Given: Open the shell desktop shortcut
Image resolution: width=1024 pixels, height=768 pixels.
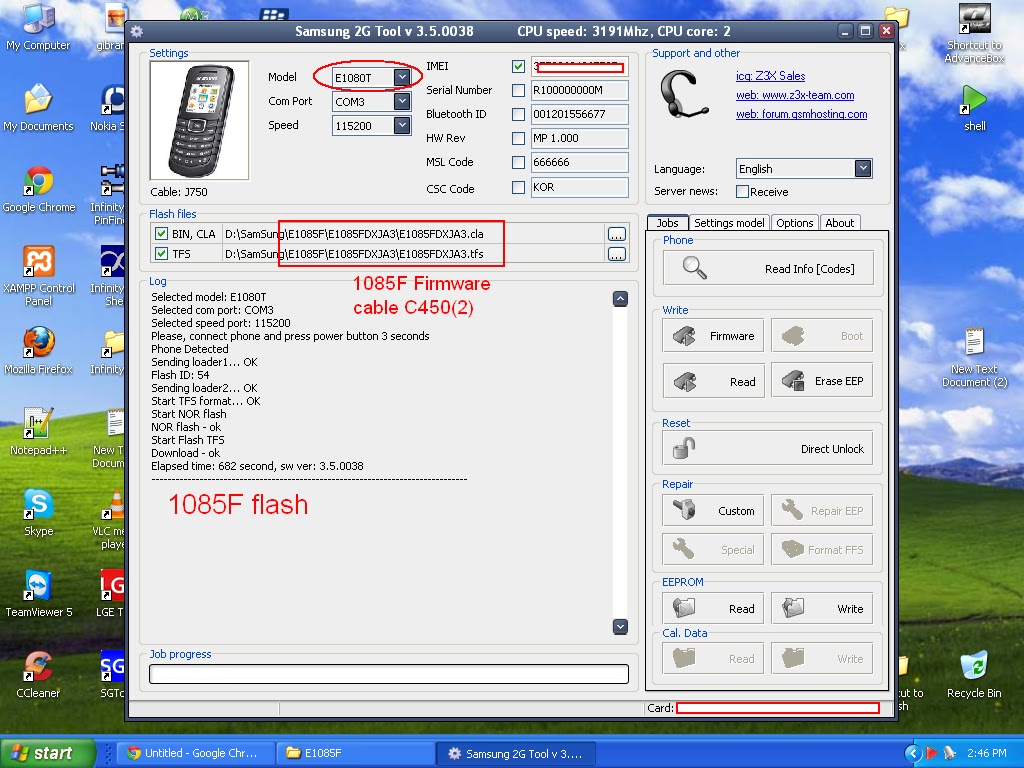Looking at the screenshot, I should point(974,108).
